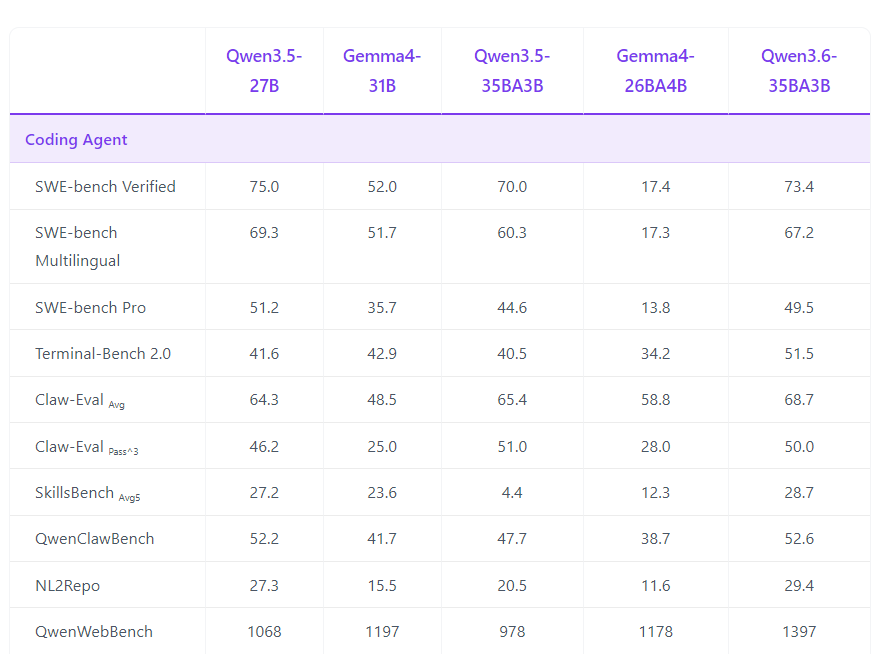The height and width of the screenshot is (654, 893).
Task: Click the Coding Agent section header
Action: [76, 140]
